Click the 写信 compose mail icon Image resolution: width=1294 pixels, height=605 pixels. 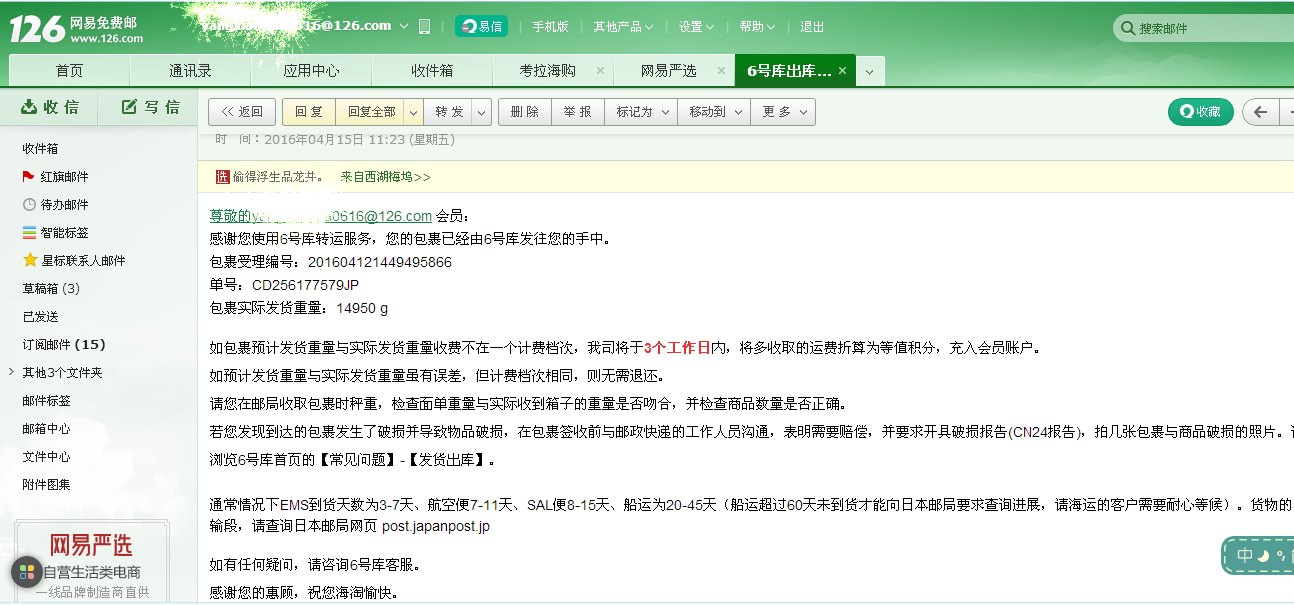click(x=129, y=107)
